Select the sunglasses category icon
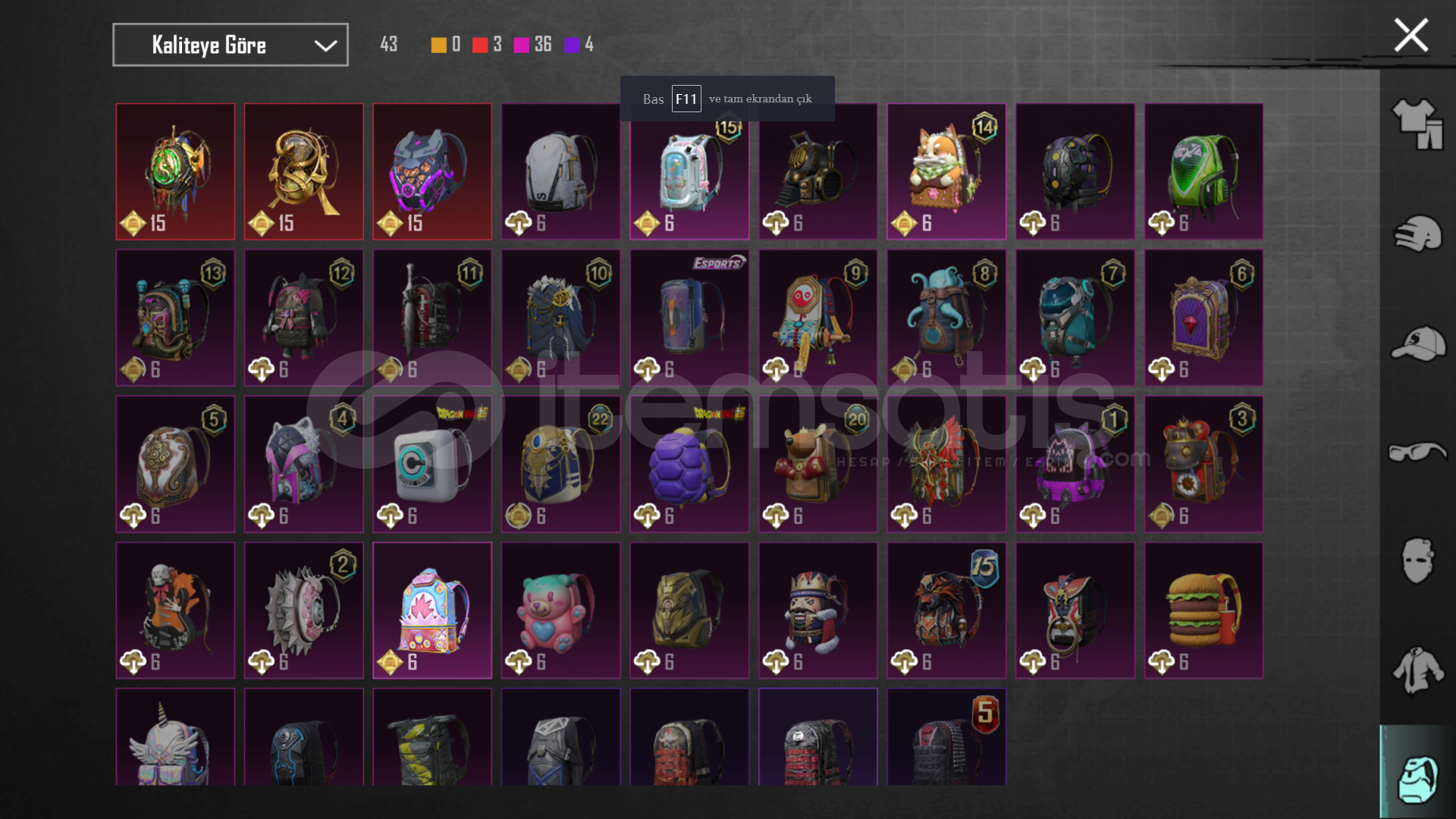 [x=1417, y=453]
